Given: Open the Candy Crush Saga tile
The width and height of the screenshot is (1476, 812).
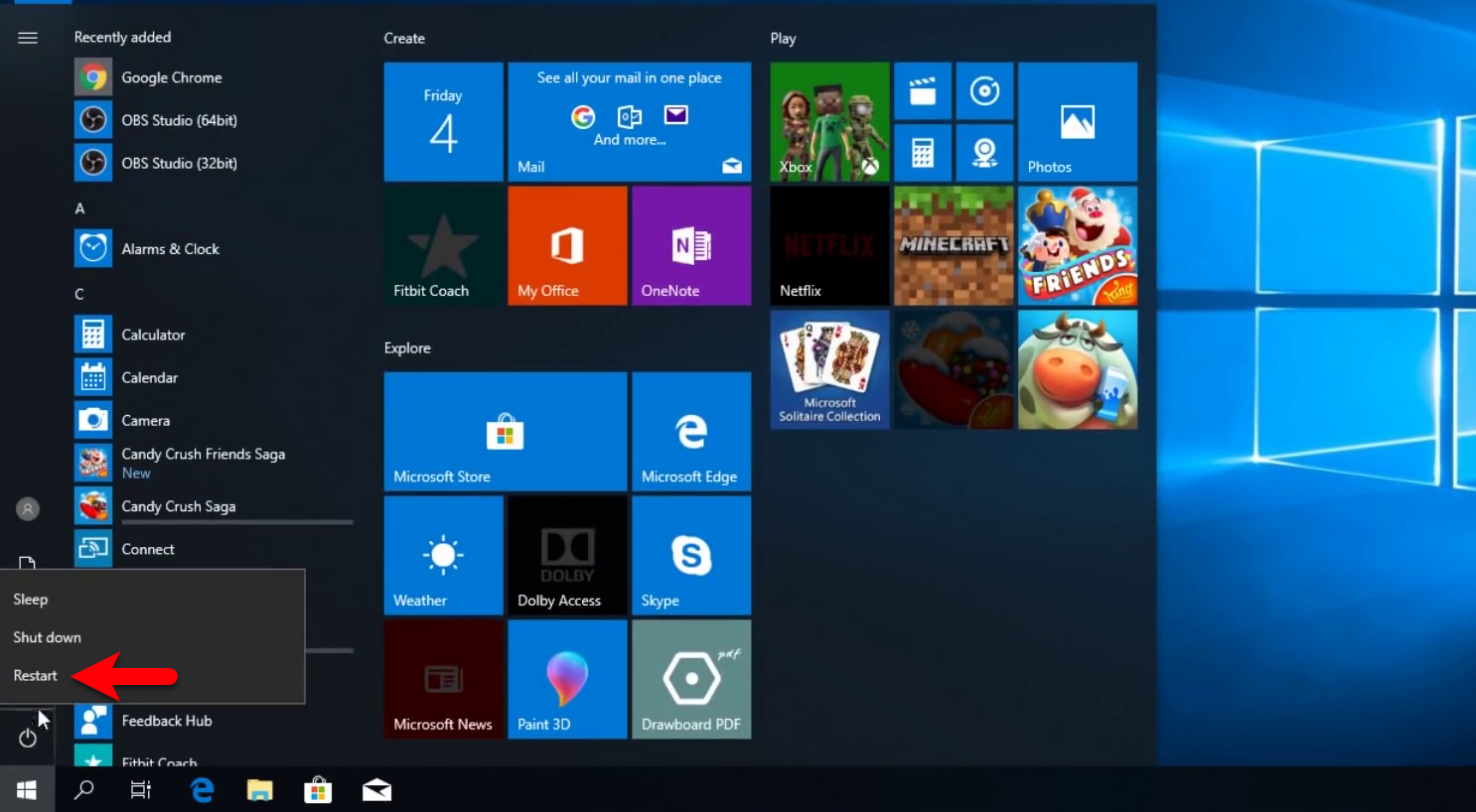Looking at the screenshot, I should click(954, 370).
